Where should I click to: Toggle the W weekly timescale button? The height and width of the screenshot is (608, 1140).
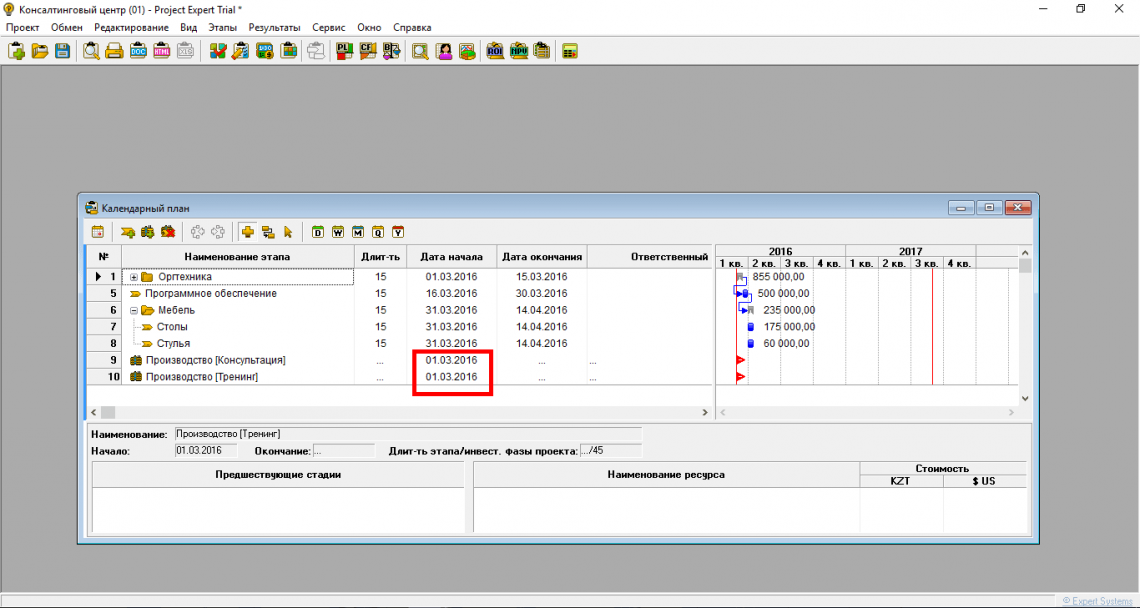coord(338,232)
